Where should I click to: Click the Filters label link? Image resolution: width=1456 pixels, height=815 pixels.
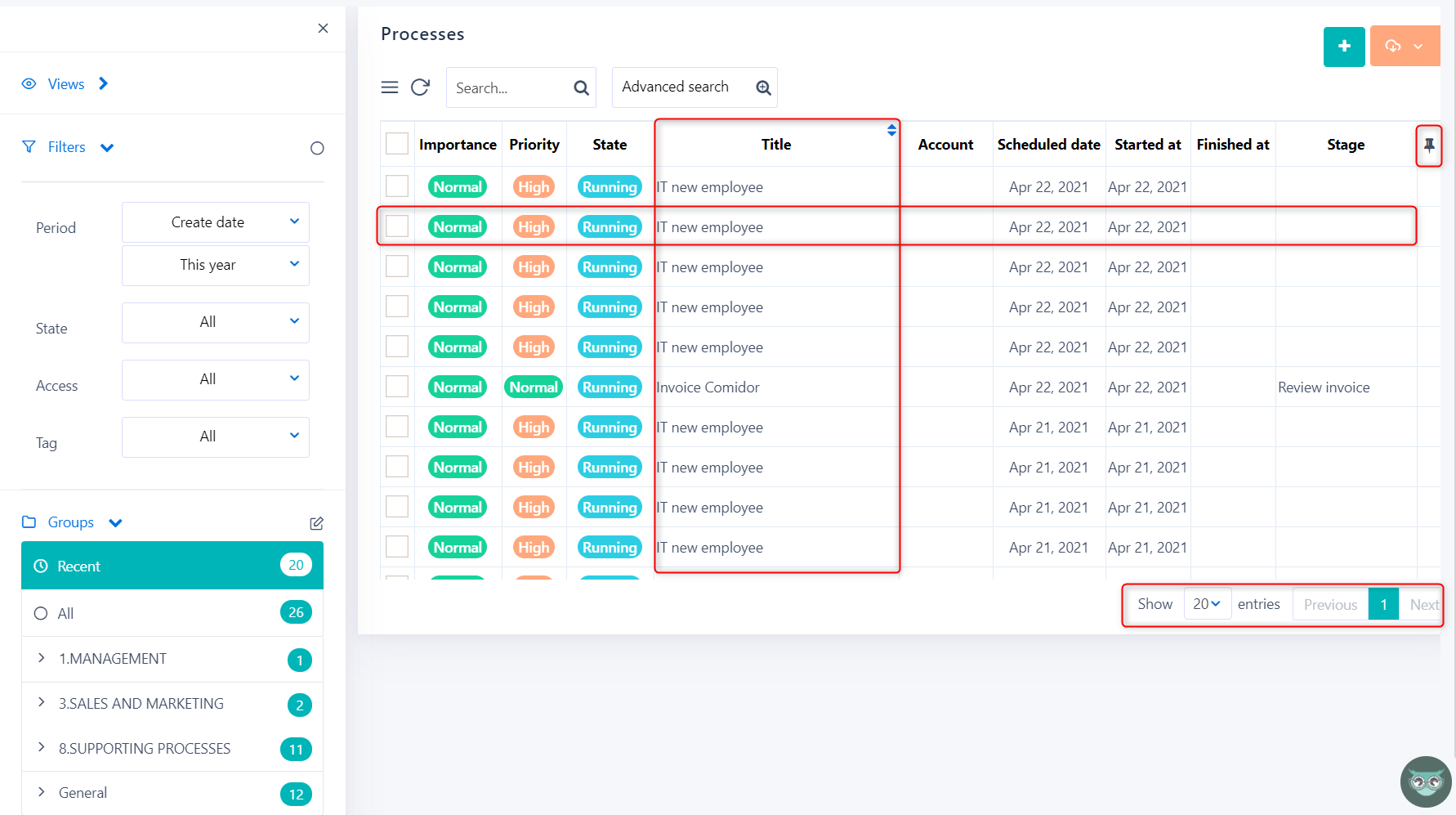coord(66,147)
